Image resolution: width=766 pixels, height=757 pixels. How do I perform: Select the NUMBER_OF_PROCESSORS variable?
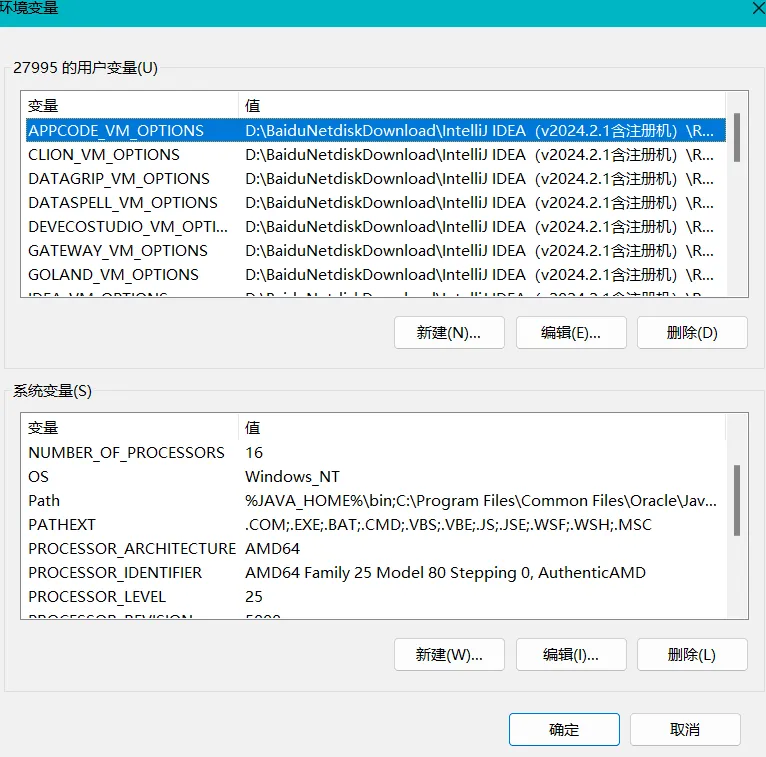click(126, 453)
